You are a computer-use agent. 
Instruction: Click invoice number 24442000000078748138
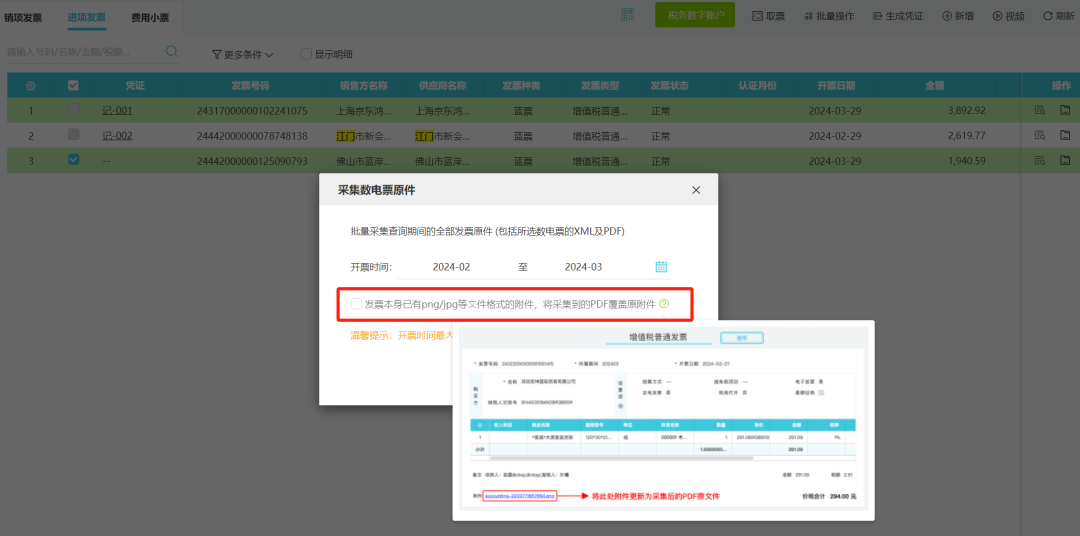(x=252, y=136)
